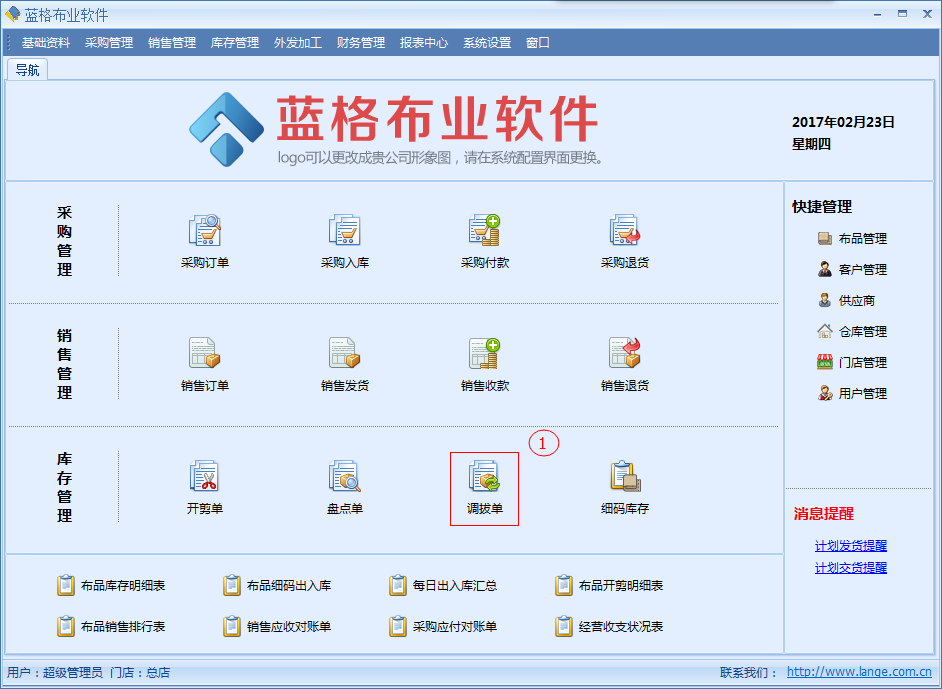Open the 基础资料 menu
The height and width of the screenshot is (689, 942).
click(x=46, y=43)
